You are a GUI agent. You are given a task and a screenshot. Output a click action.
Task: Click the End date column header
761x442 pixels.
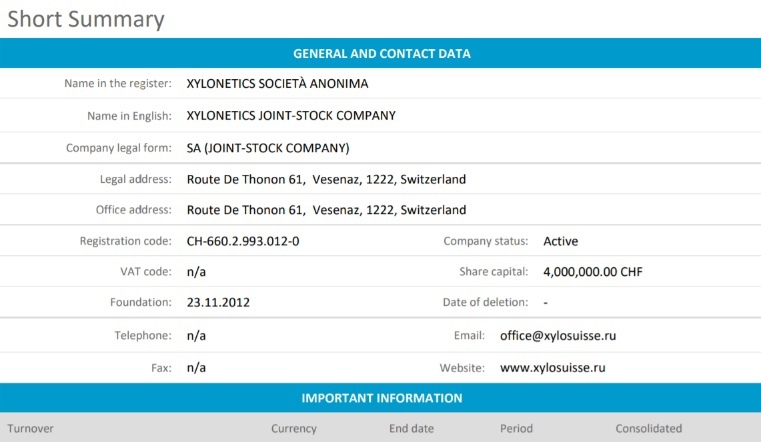click(x=412, y=428)
